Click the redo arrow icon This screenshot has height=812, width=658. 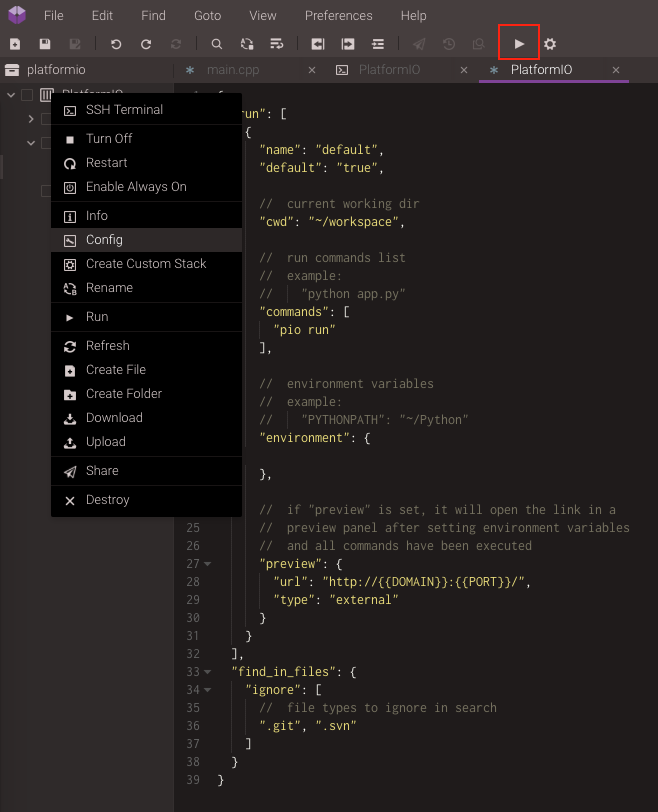click(146, 44)
